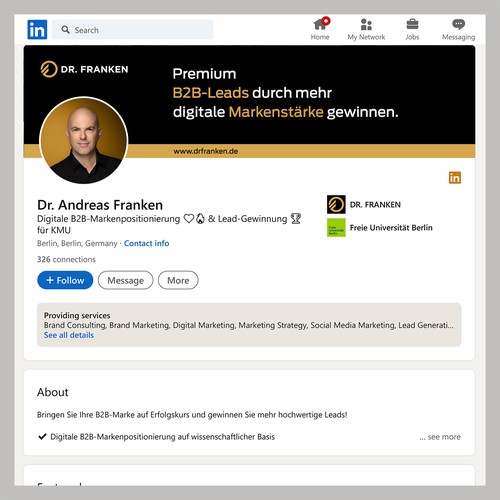
Task: Open the Messaging tab
Action: coord(458,29)
